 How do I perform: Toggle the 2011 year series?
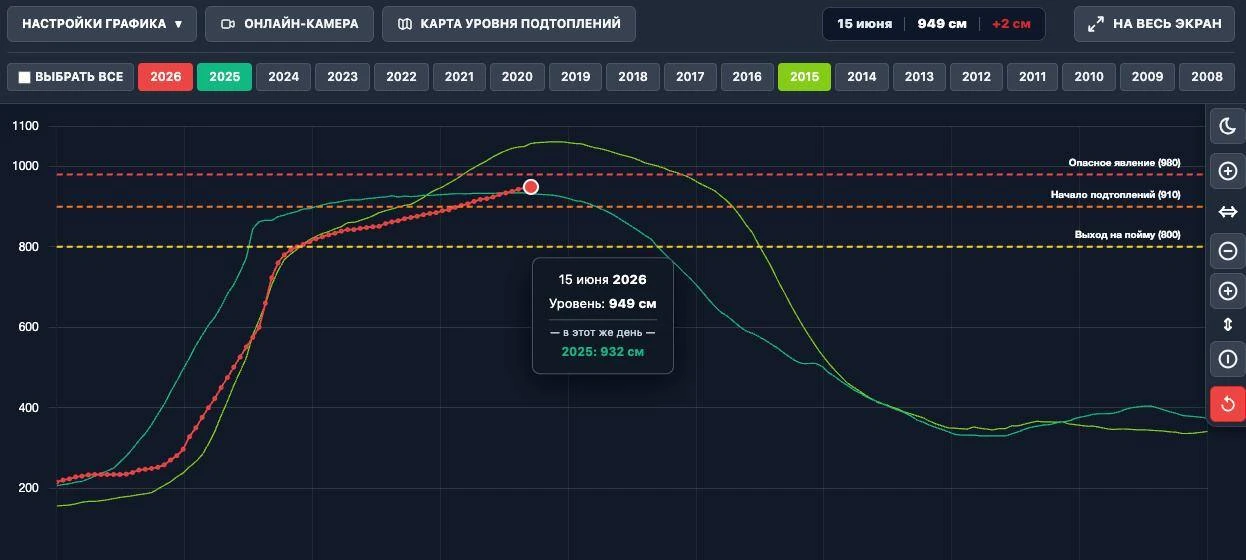point(1032,77)
